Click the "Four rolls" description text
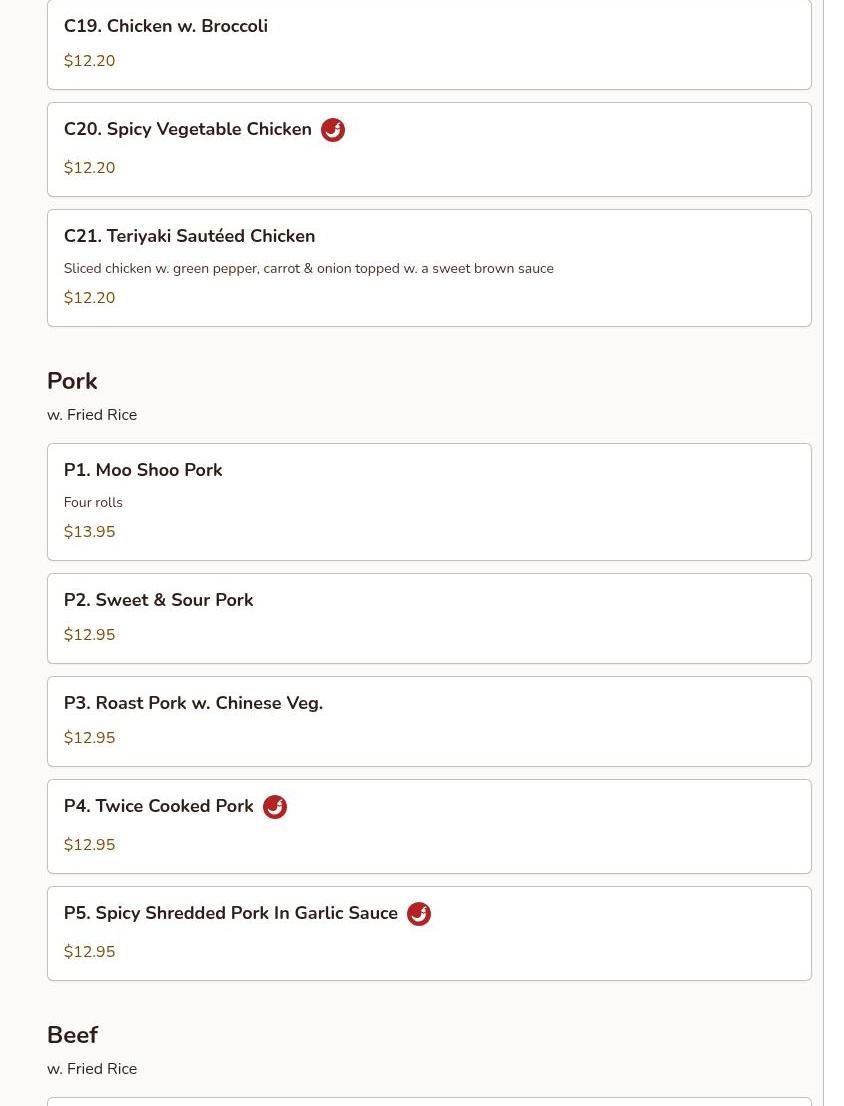This screenshot has height=1106, width=844. click(93, 503)
